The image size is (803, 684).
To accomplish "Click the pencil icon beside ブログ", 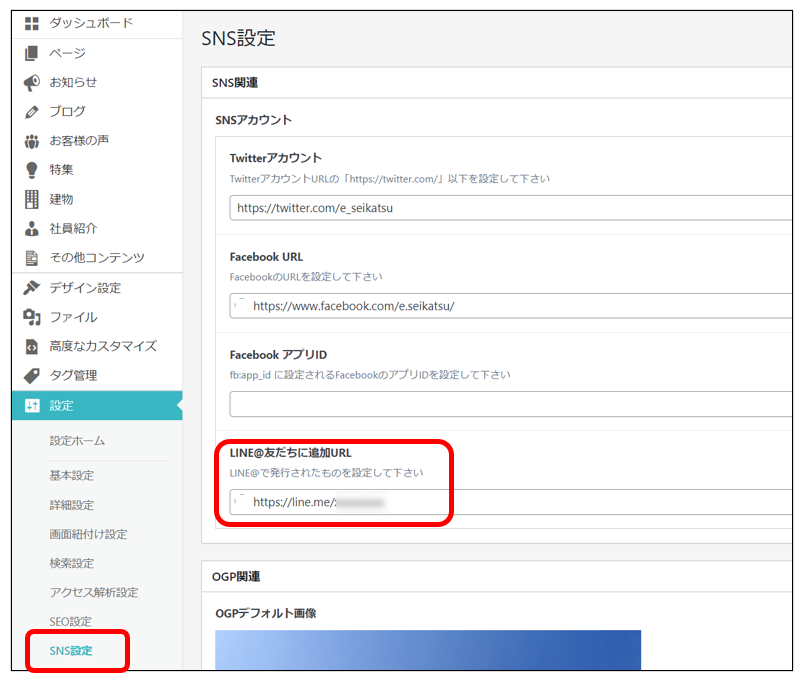I will 31,111.
